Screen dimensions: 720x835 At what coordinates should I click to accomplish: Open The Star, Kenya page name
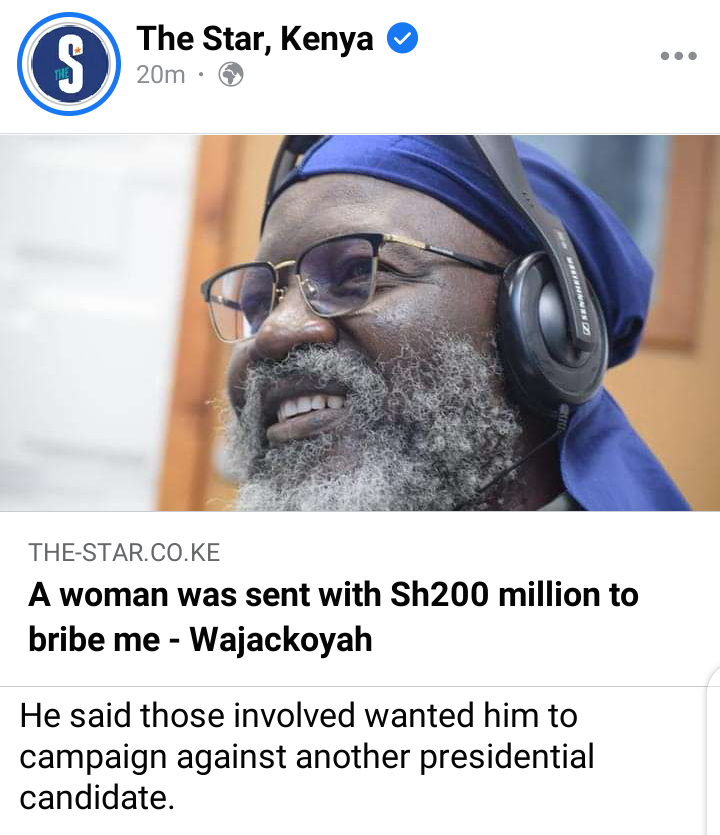tap(255, 39)
